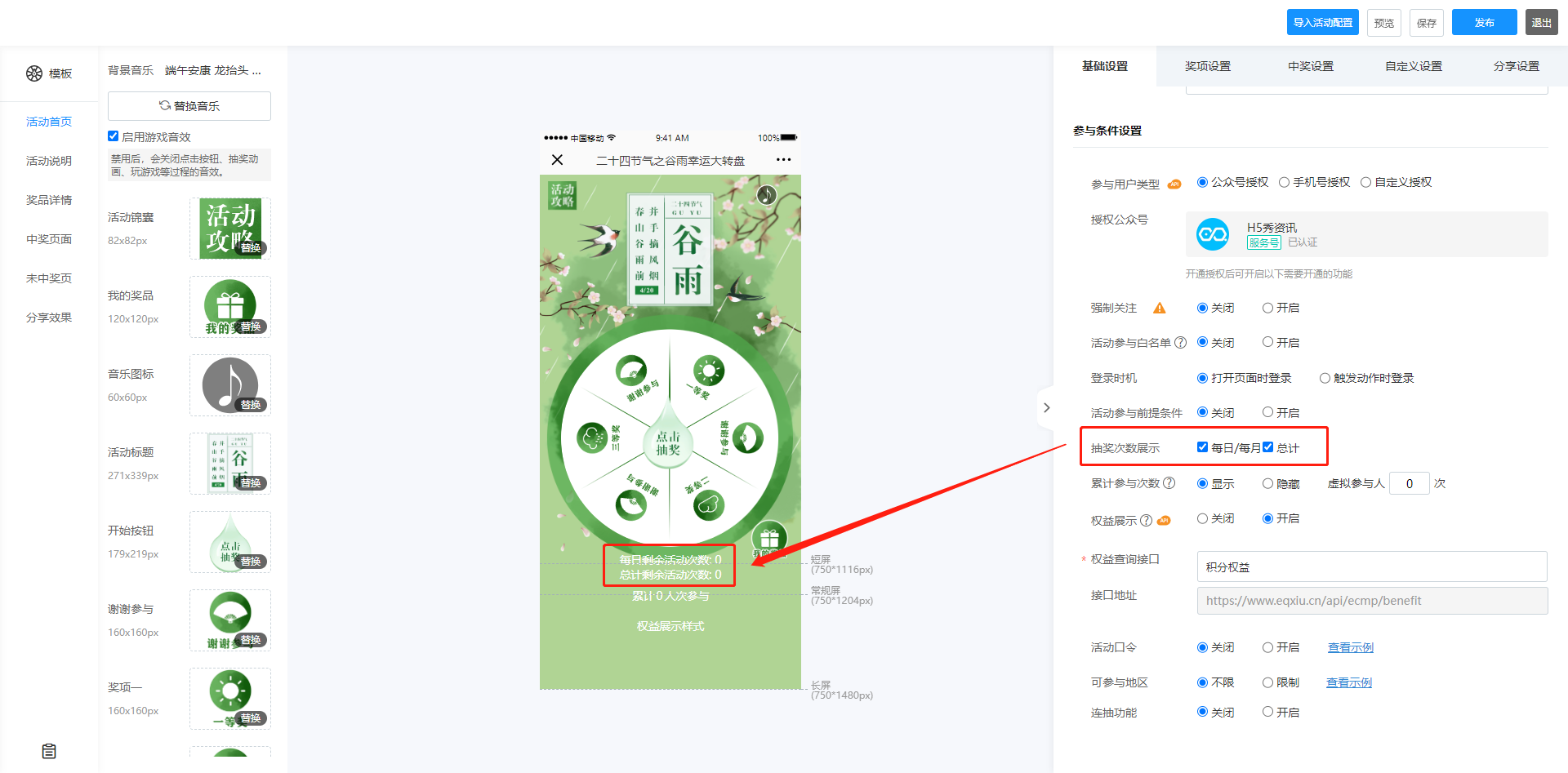Open the clipboard icon in the sidebar bottom
The width and height of the screenshot is (1568, 773).
pyautogui.click(x=49, y=751)
